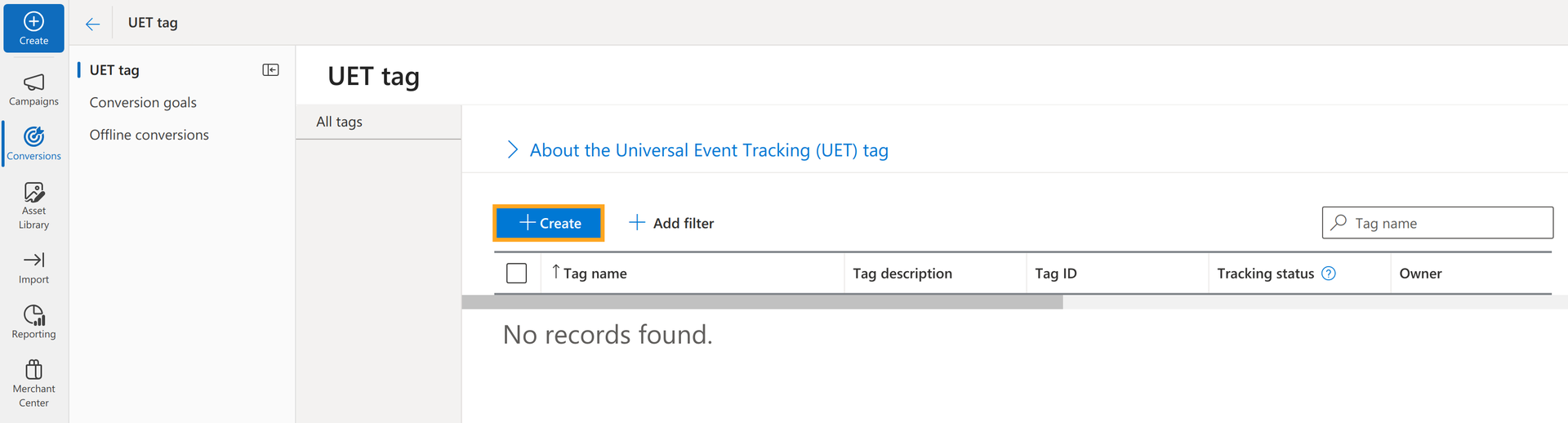The width and height of the screenshot is (1568, 423).
Task: Select Offline conversions in the navigation menu
Action: point(149,135)
